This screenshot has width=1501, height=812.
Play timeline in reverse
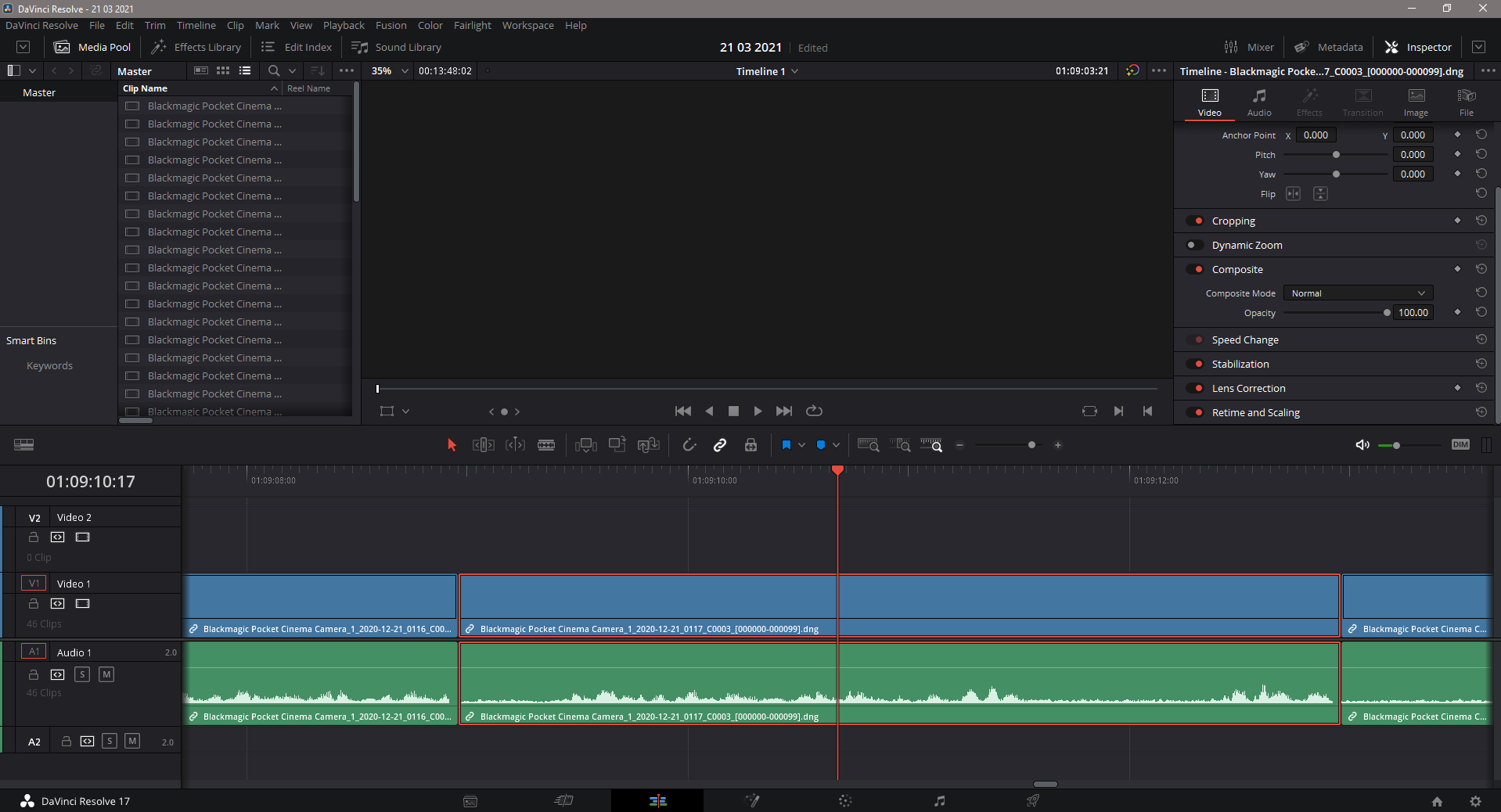709,411
